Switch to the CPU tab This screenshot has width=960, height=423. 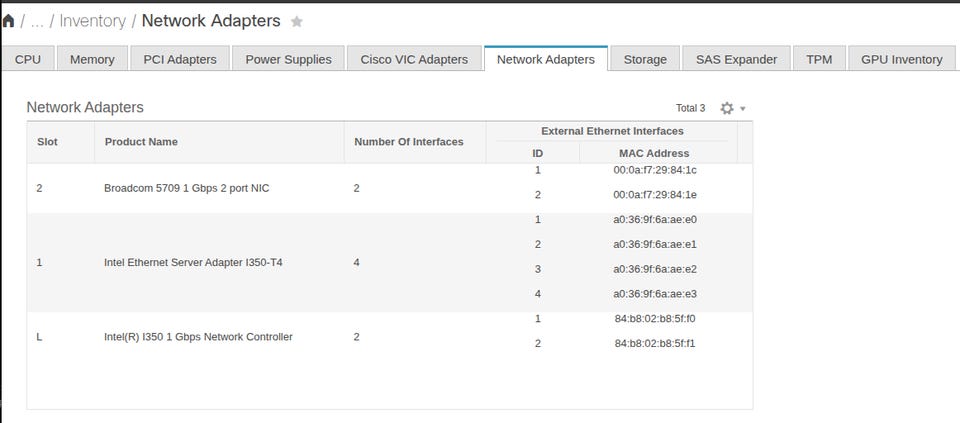tap(28, 59)
